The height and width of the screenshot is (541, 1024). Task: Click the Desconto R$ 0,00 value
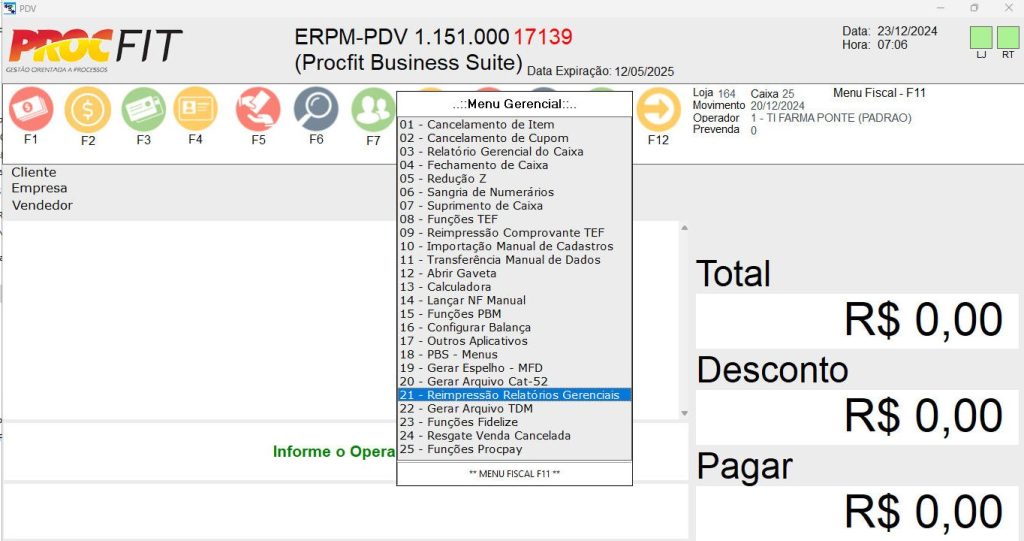923,416
